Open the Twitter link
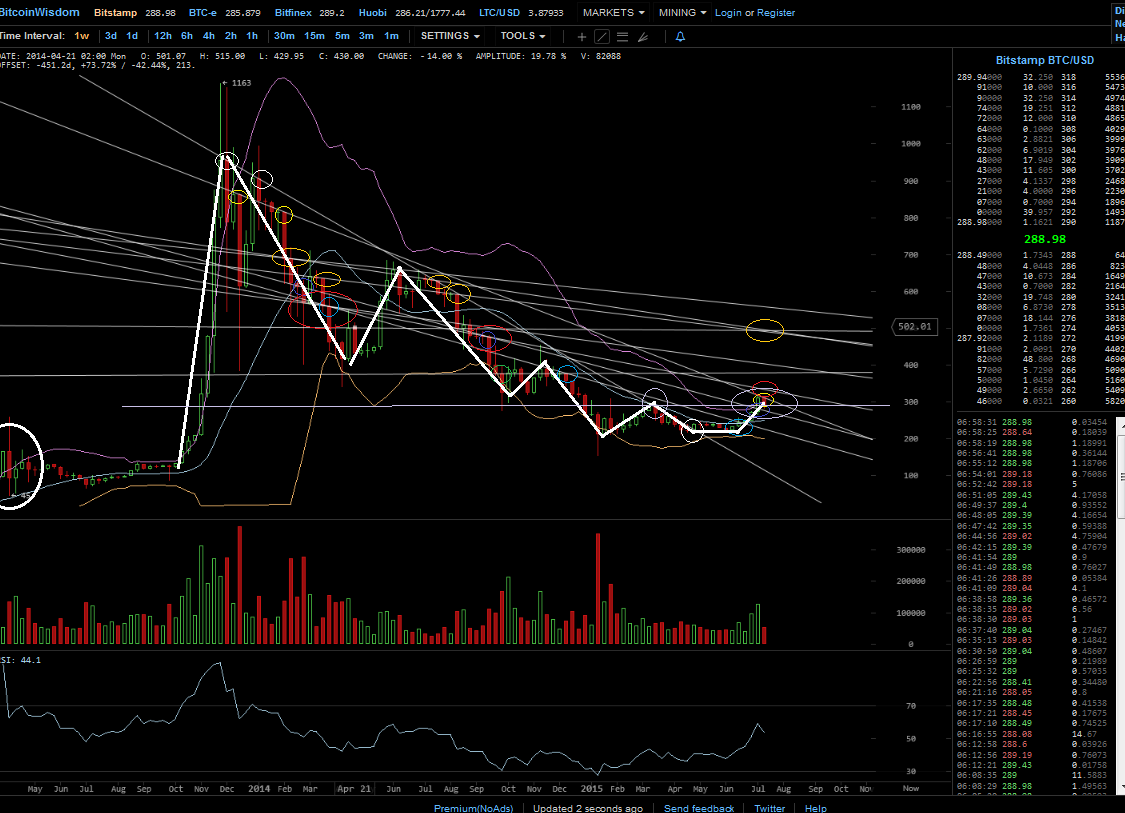The width and height of the screenshot is (1125, 813). coord(770,808)
